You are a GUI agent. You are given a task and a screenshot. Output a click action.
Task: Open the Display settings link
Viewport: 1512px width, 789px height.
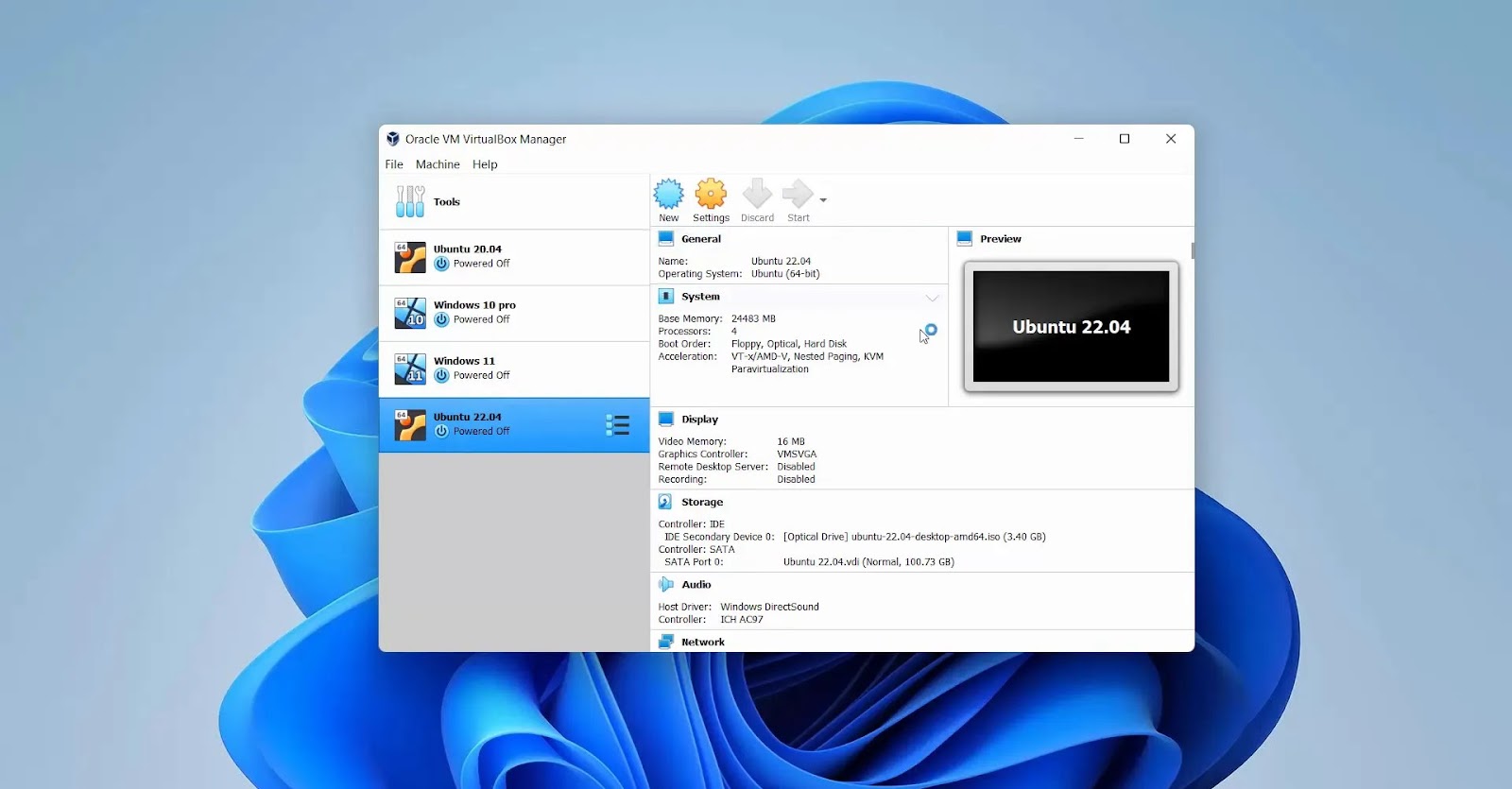point(699,420)
